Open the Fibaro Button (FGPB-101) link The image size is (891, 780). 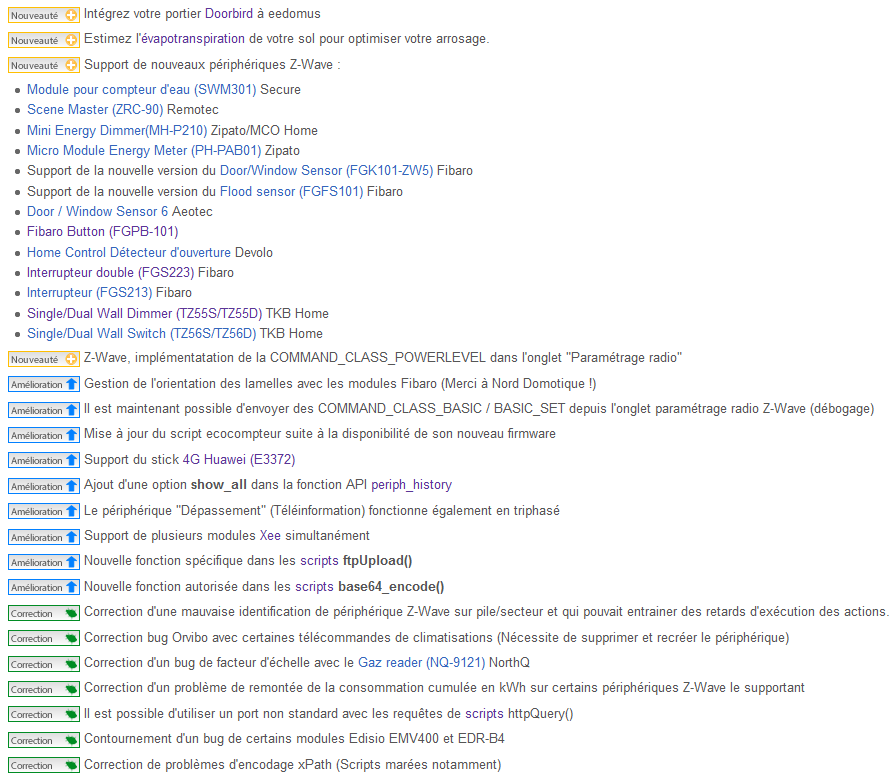pos(103,232)
